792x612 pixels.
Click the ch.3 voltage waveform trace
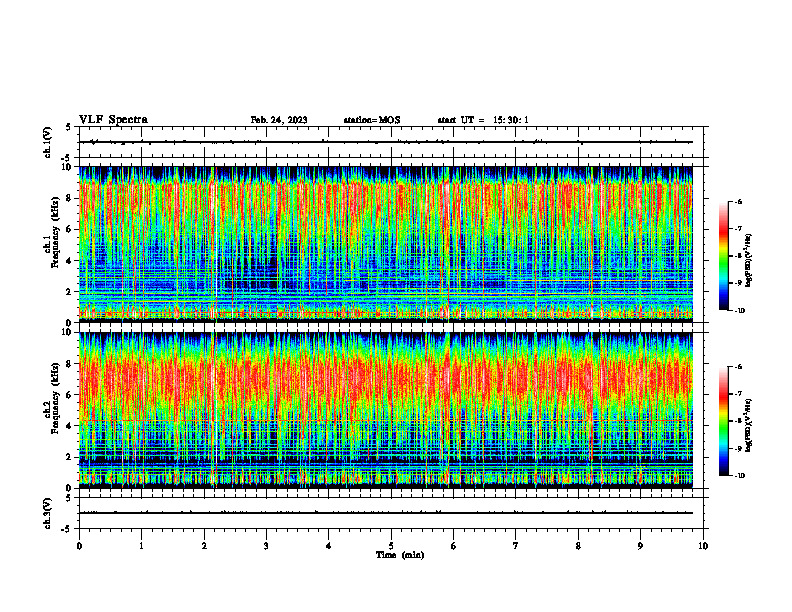[386, 513]
